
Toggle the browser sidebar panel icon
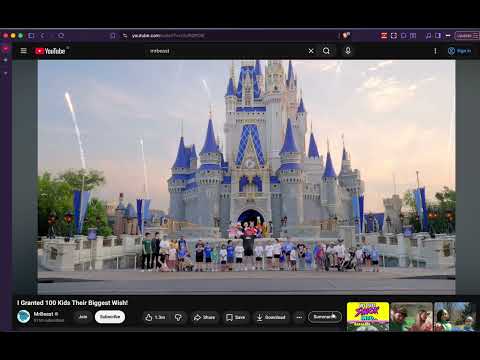[31, 35]
